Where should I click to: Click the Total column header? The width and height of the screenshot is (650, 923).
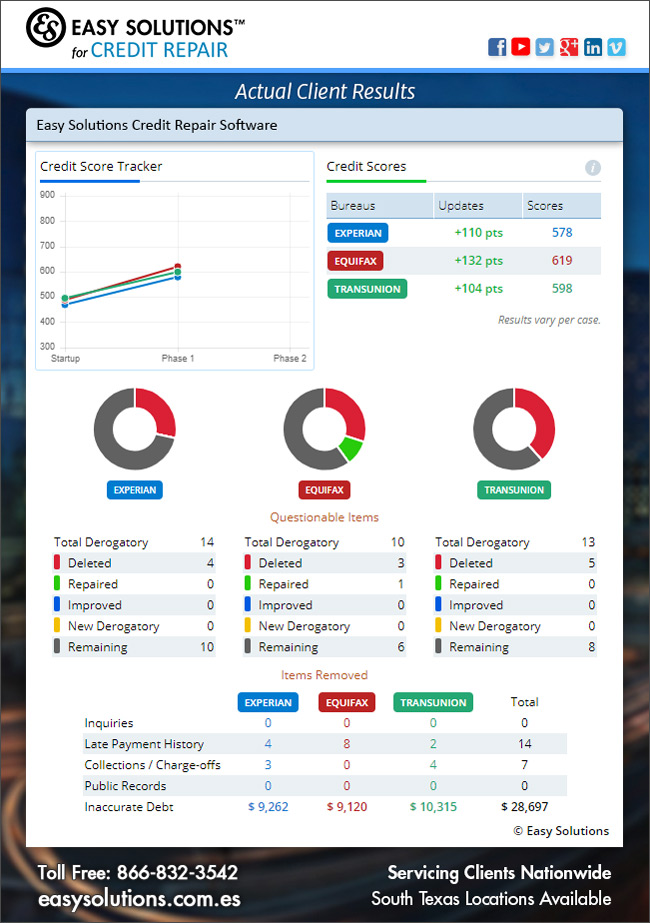pos(525,702)
